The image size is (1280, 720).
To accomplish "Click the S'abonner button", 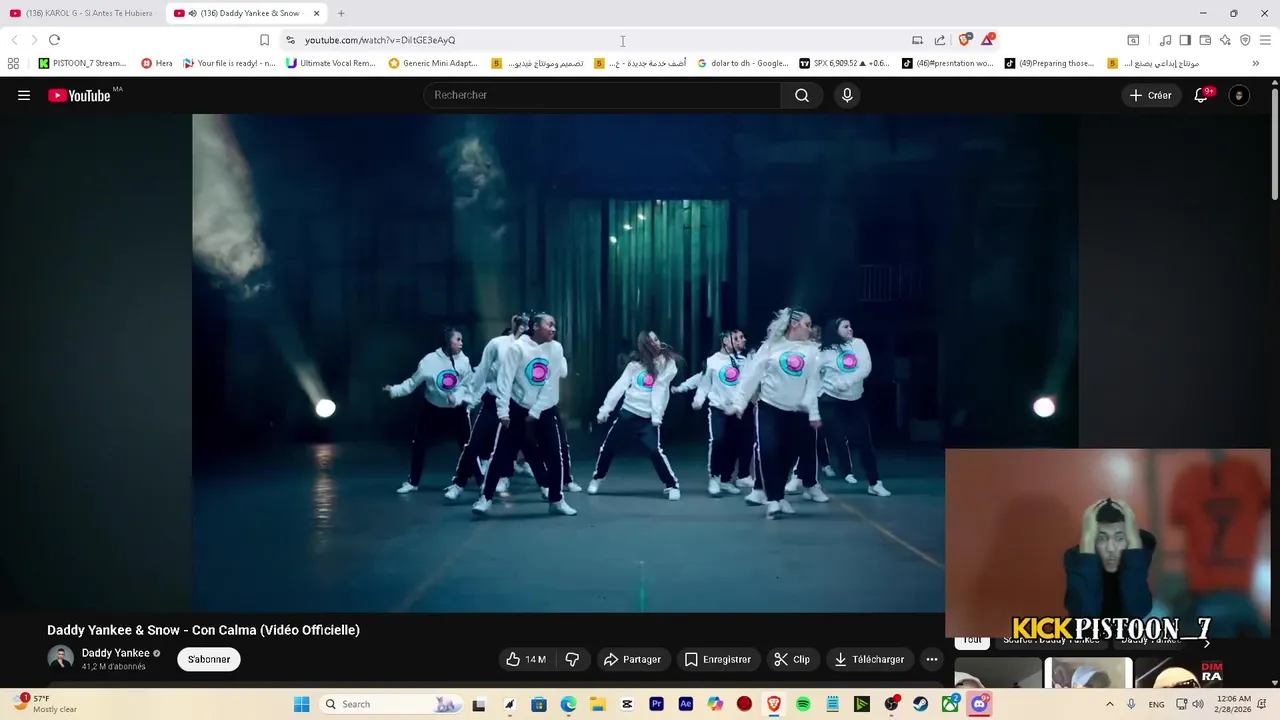I will [209, 659].
